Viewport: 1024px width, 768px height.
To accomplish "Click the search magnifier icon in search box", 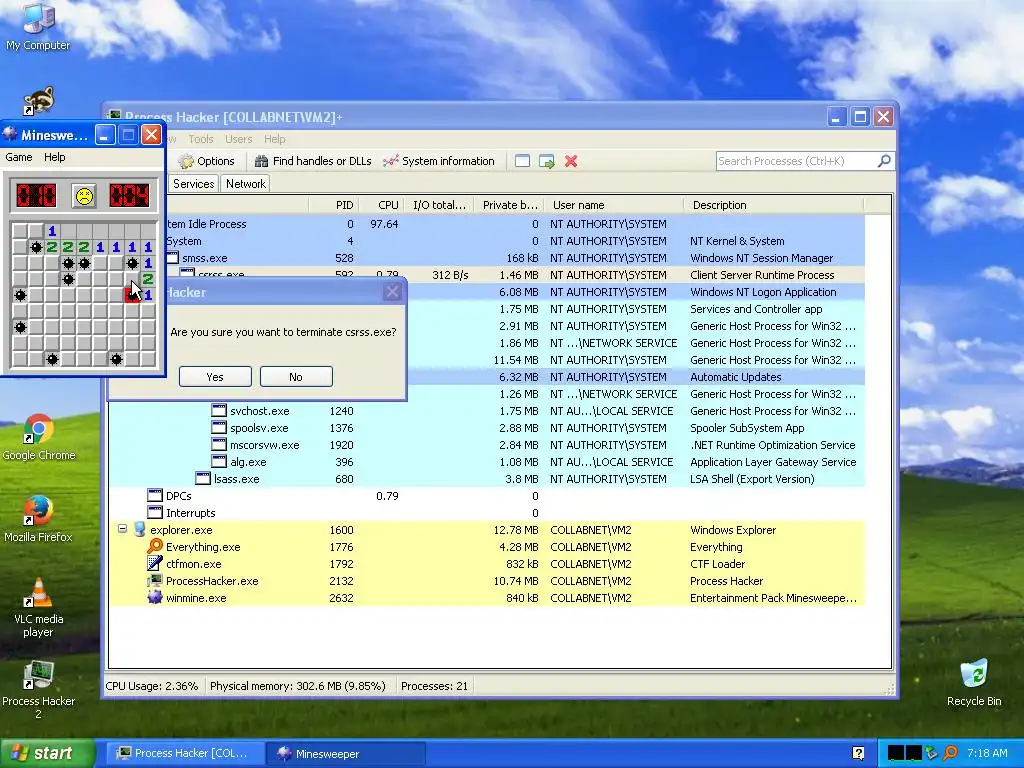I will tap(884, 161).
